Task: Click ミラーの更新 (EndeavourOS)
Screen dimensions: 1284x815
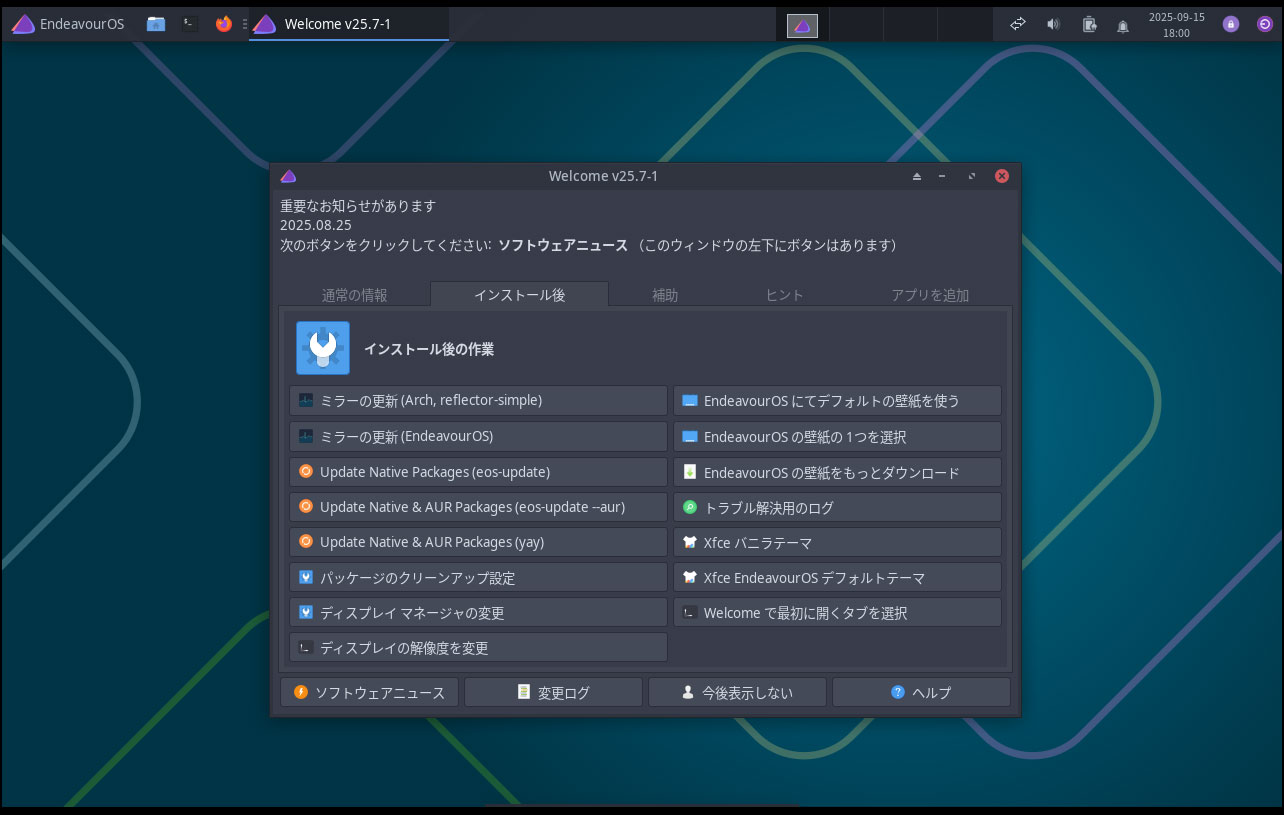Action: pyautogui.click(x=478, y=436)
